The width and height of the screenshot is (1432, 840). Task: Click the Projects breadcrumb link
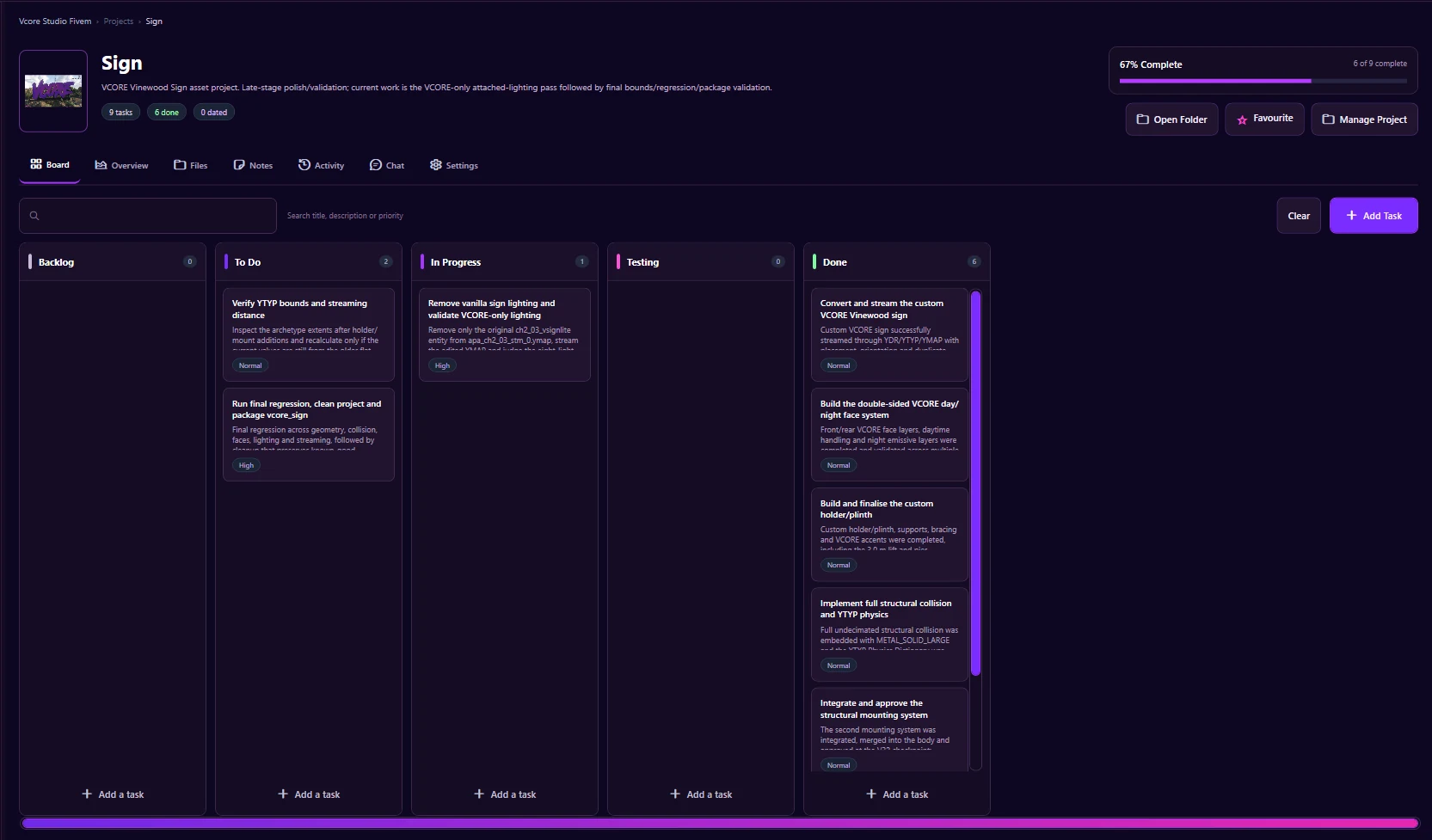pos(119,21)
